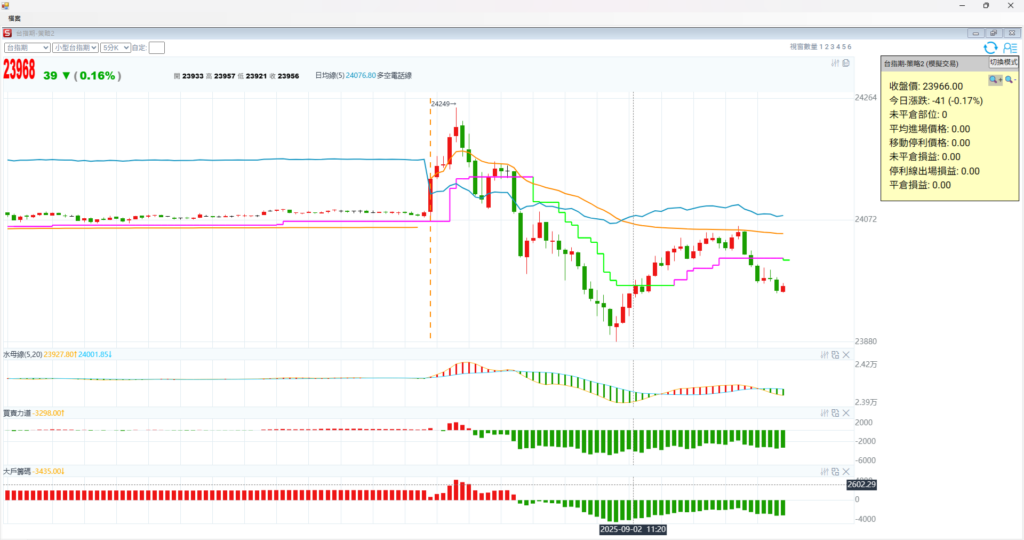Open the user list icon next to refresh

click(x=1009, y=47)
